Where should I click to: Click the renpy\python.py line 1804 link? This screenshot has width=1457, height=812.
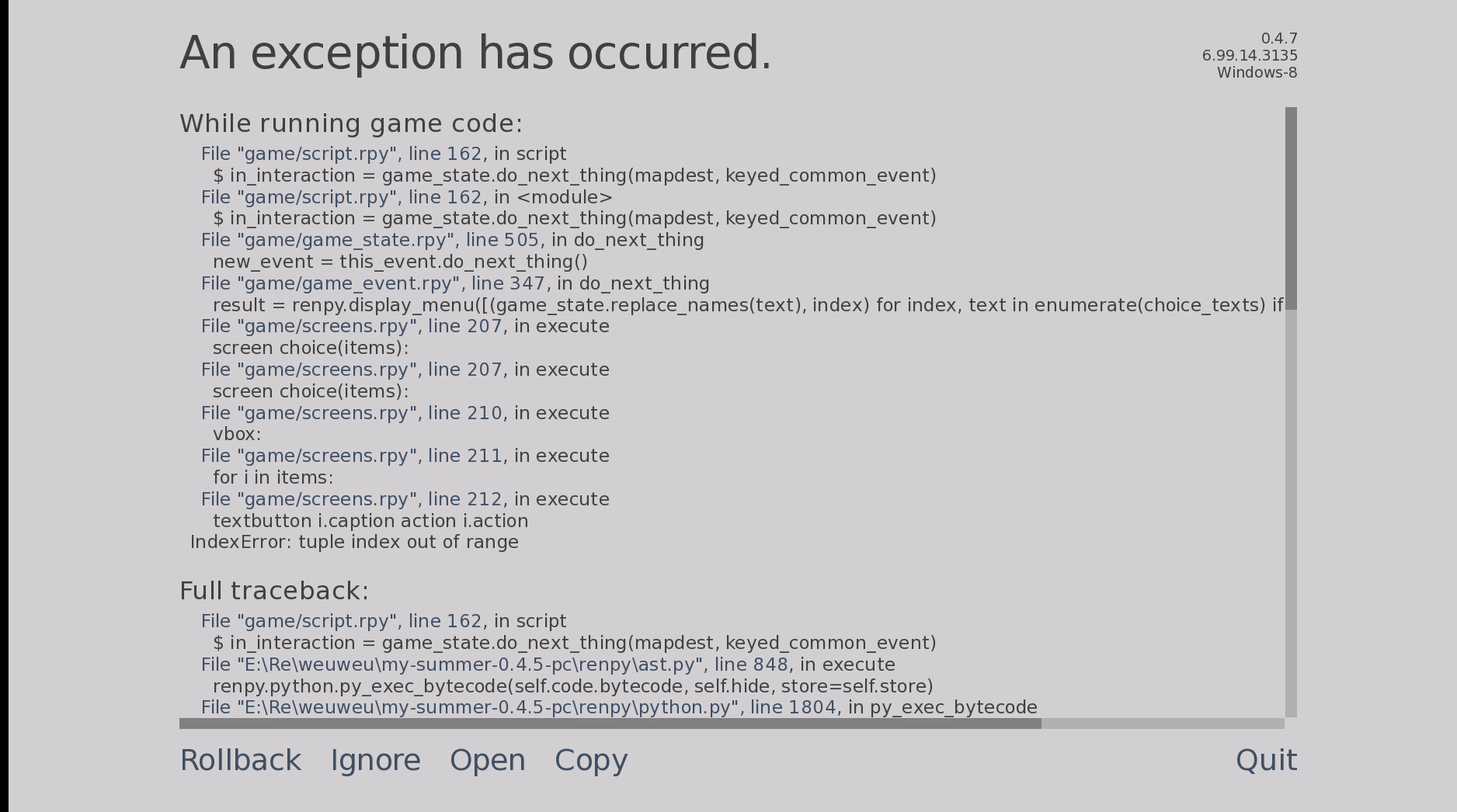point(518,708)
